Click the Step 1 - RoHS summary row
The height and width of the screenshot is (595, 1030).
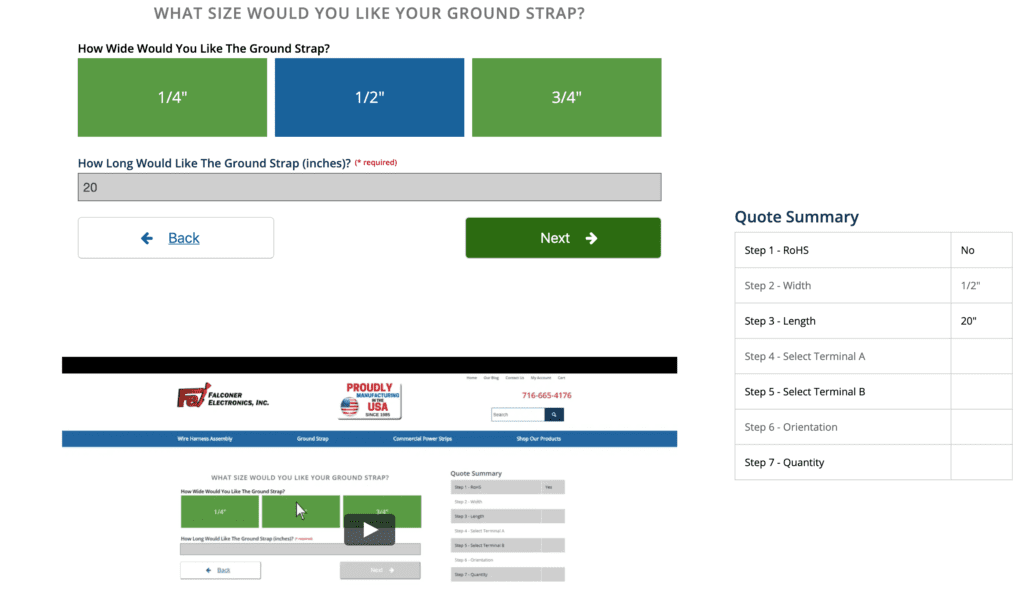tap(842, 250)
